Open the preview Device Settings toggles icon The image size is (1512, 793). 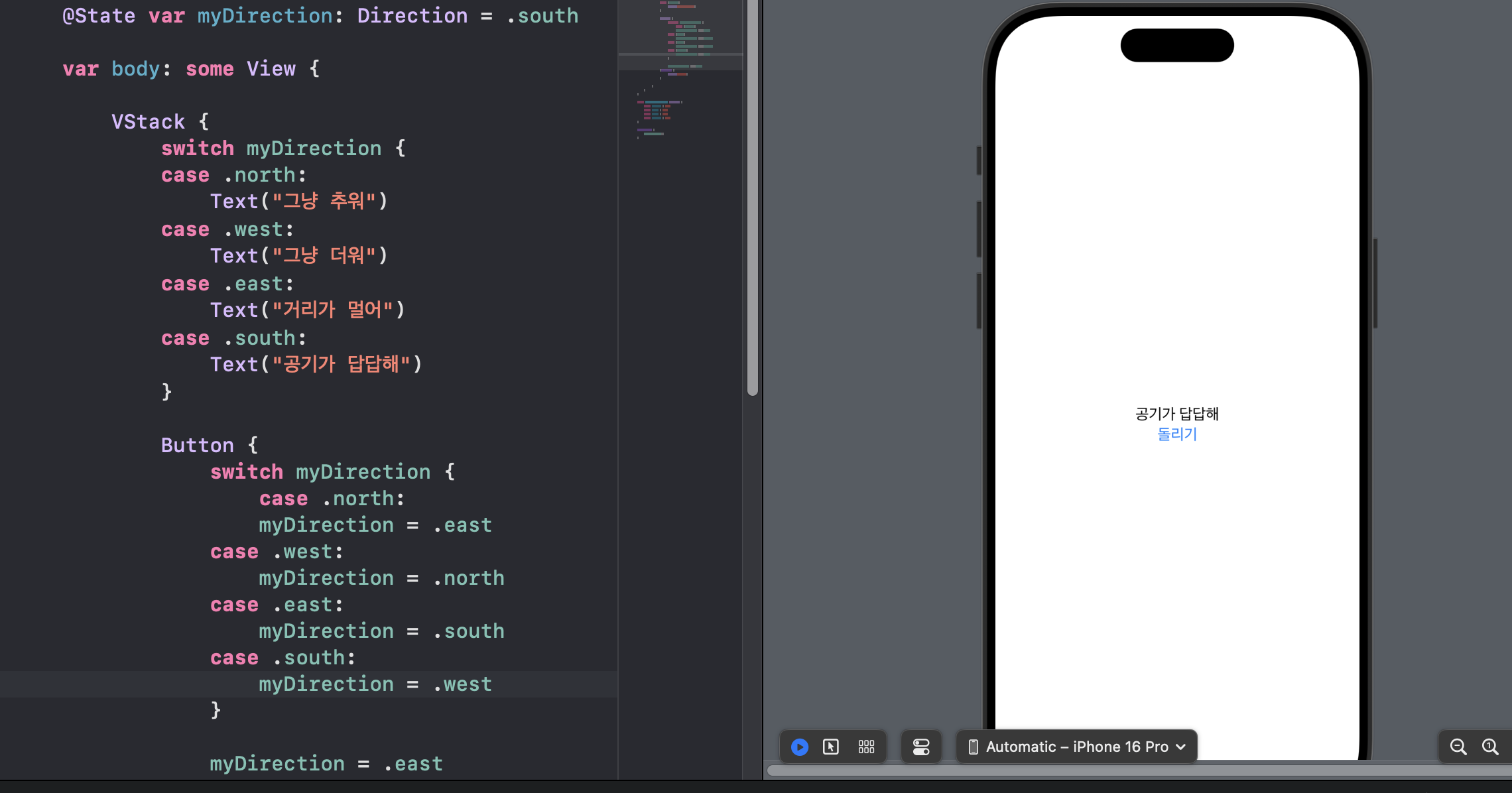coord(921,747)
